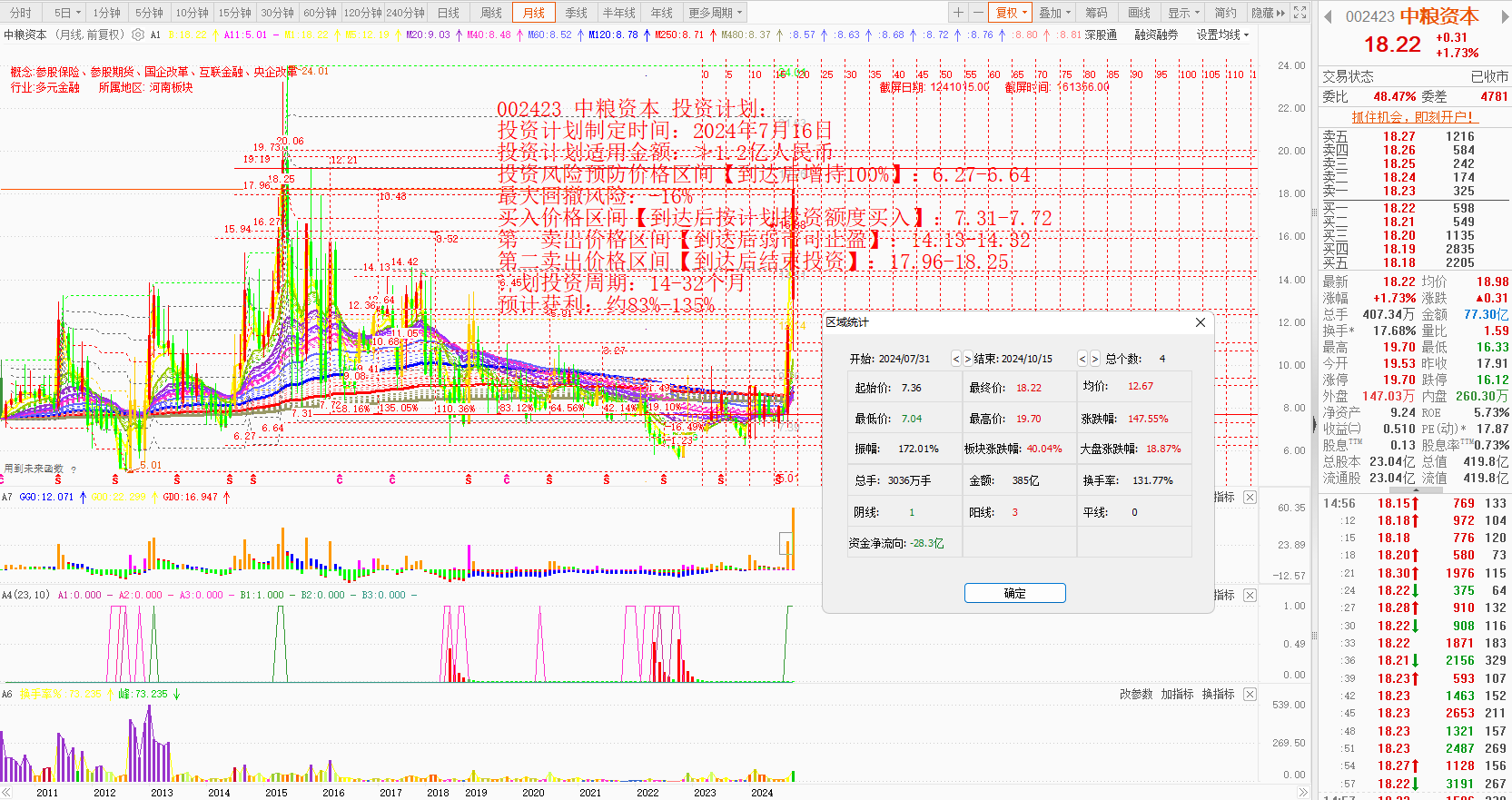Open 设置均线 moving average dropdown

1222,35
